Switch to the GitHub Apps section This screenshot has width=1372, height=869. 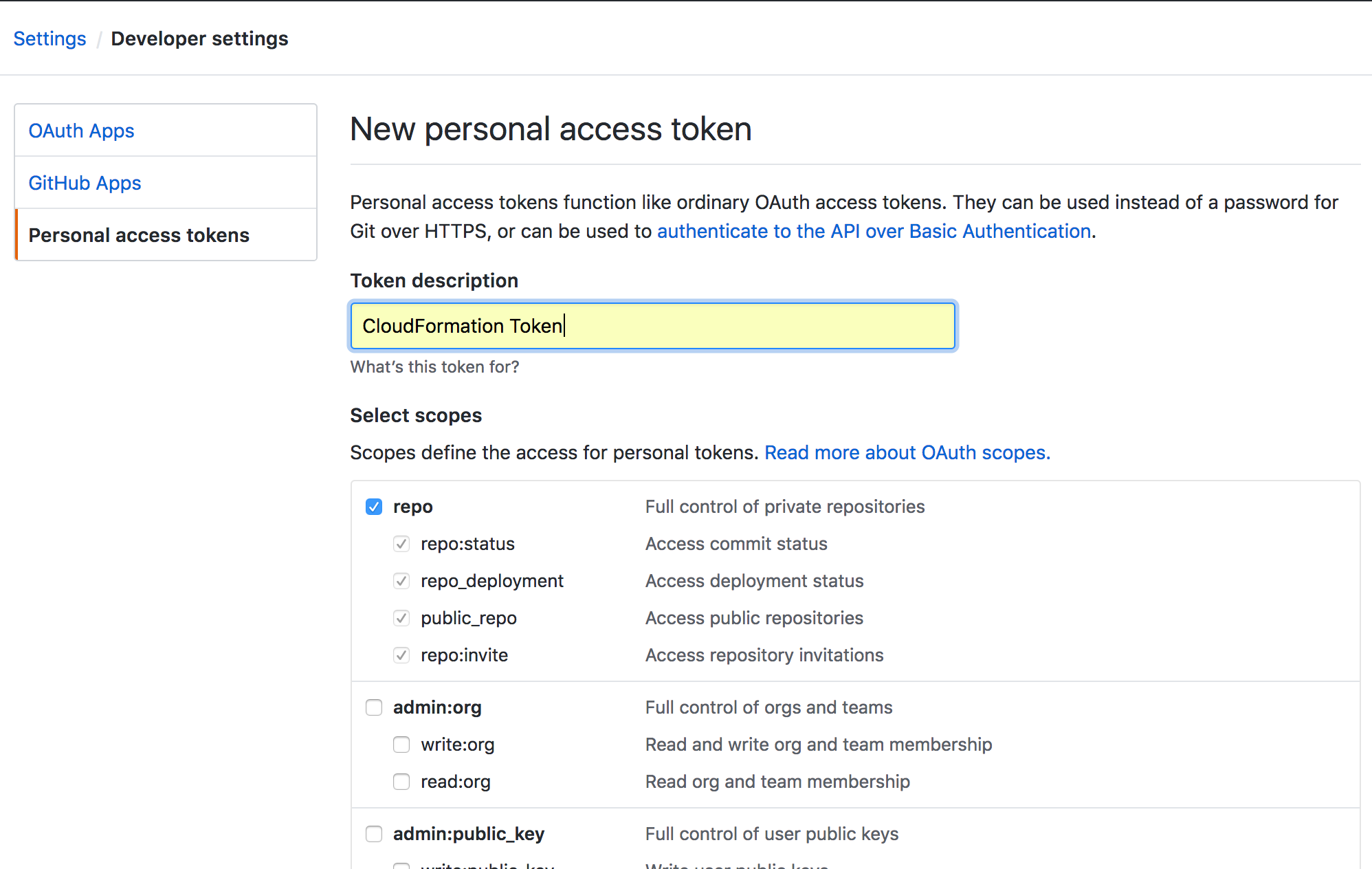85,183
